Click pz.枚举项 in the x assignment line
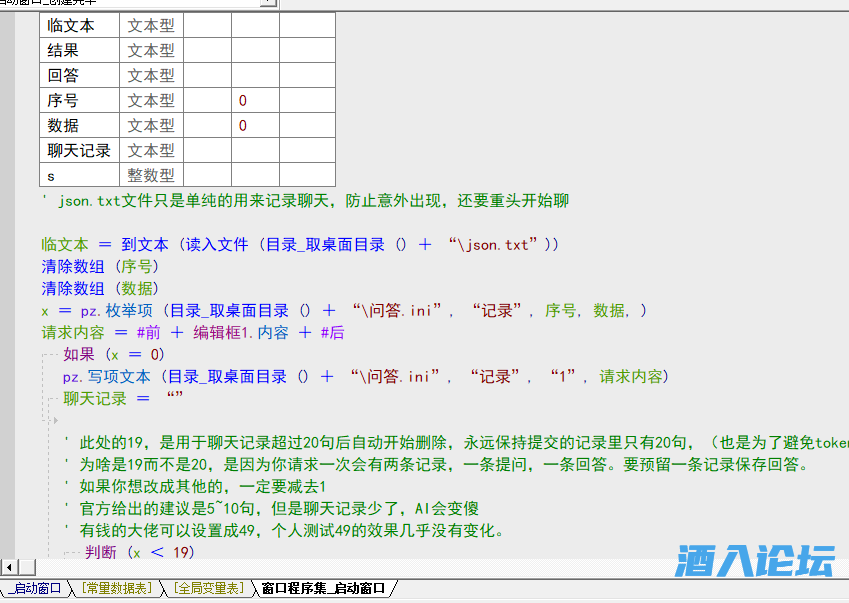Viewport: 849px width, 603px height. tap(116, 311)
